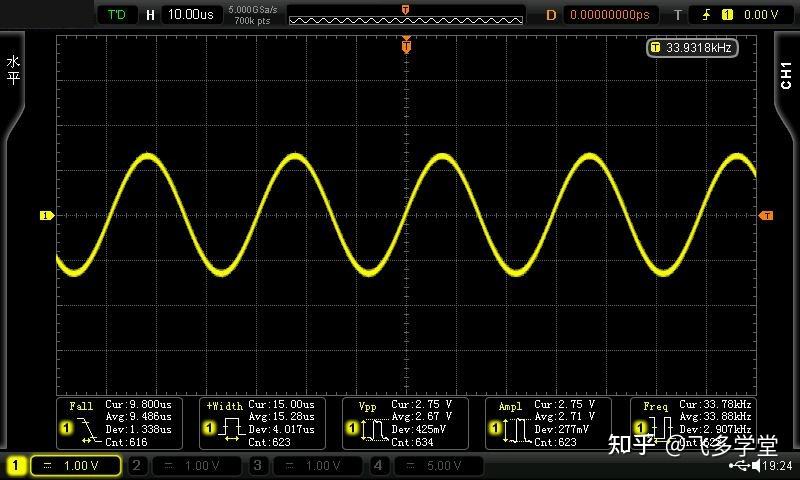Toggle channel 1 at 1.00 V

pos(64,466)
